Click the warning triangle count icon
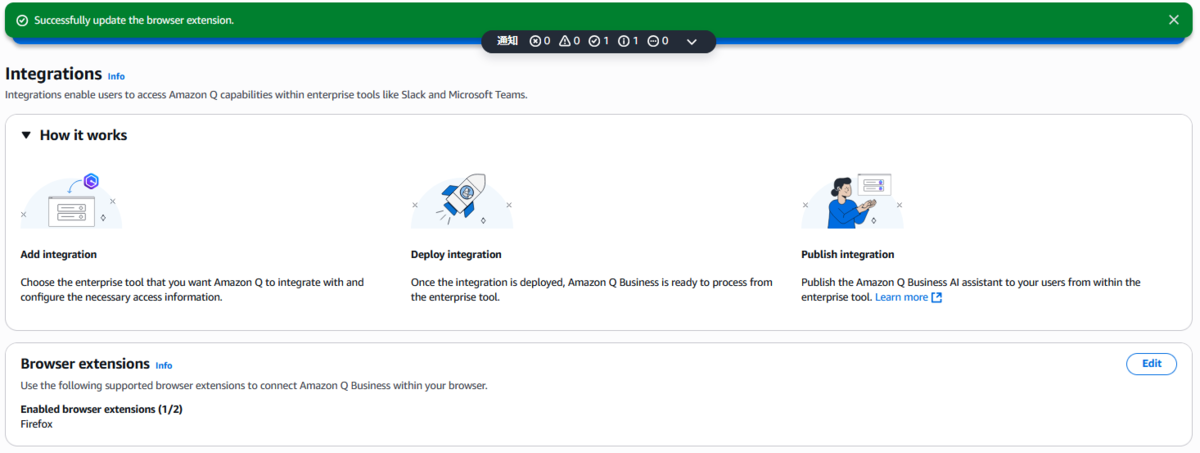This screenshot has height=453, width=1200. pos(565,41)
